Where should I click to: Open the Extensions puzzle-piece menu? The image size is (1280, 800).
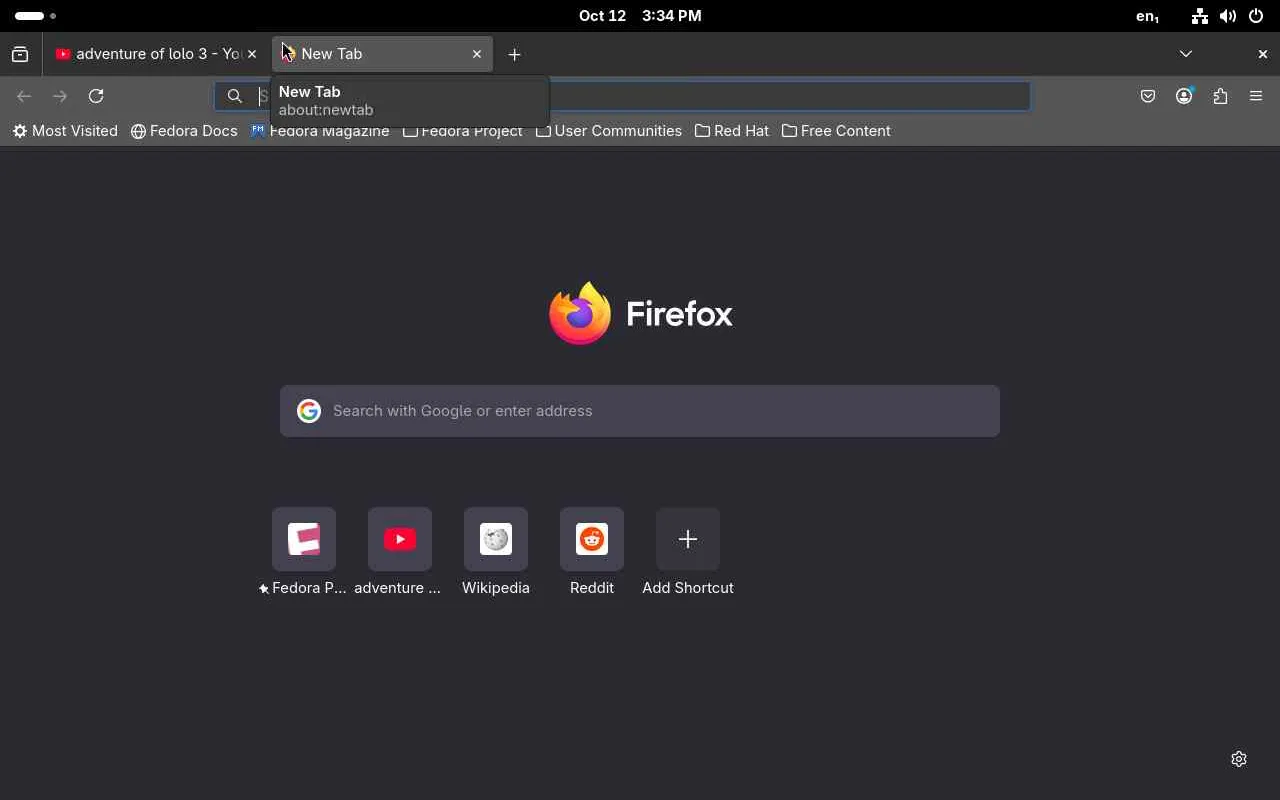(1220, 96)
